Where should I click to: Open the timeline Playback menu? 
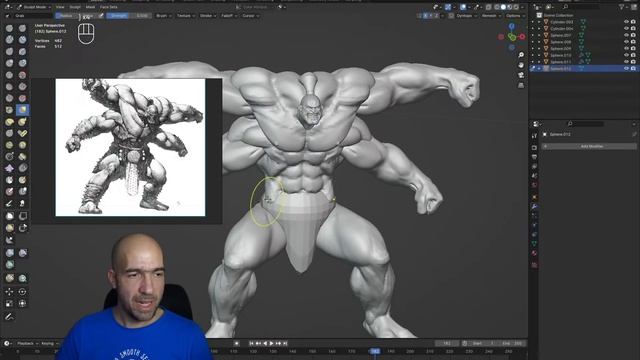click(x=27, y=344)
